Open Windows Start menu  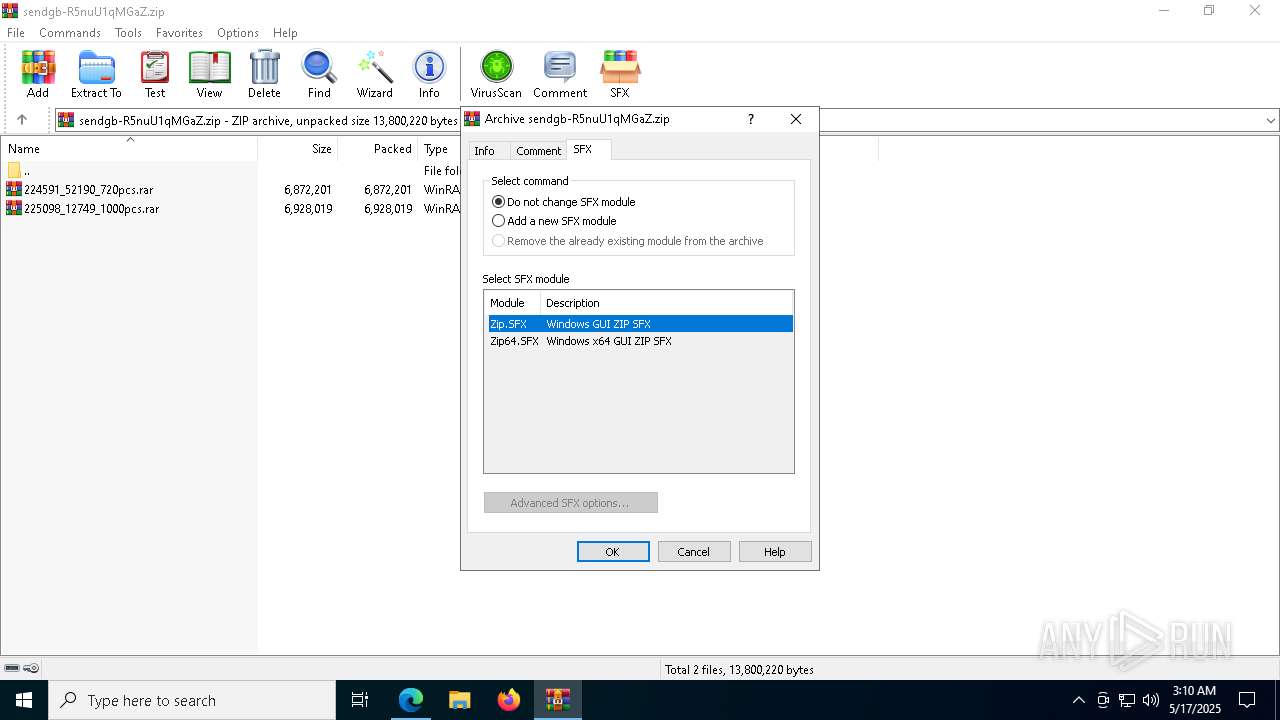(x=24, y=700)
